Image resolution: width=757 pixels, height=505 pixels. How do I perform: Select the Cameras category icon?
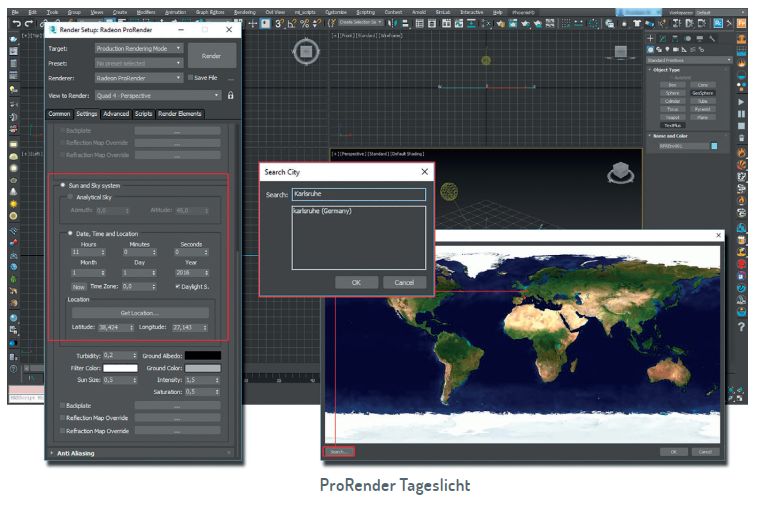676,49
